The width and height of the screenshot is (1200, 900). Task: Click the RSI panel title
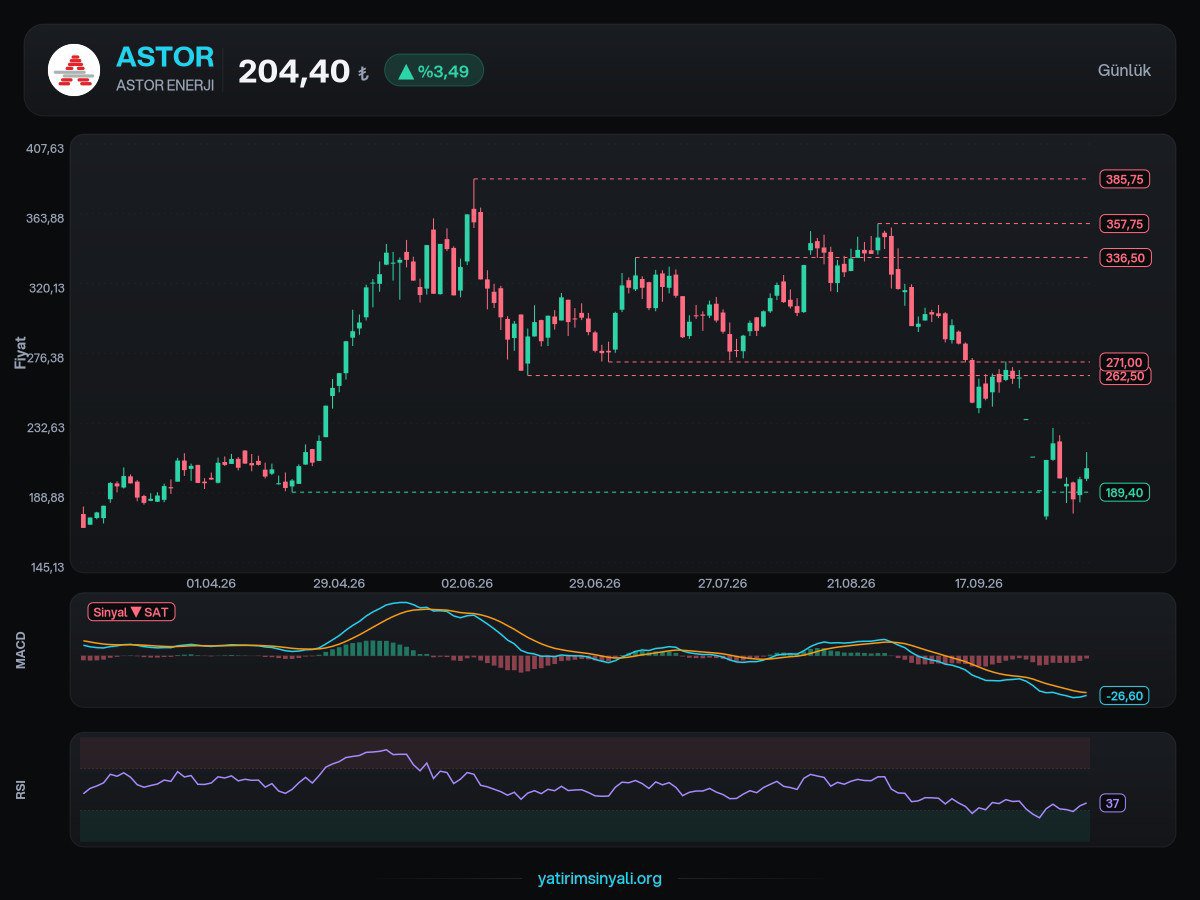click(20, 790)
